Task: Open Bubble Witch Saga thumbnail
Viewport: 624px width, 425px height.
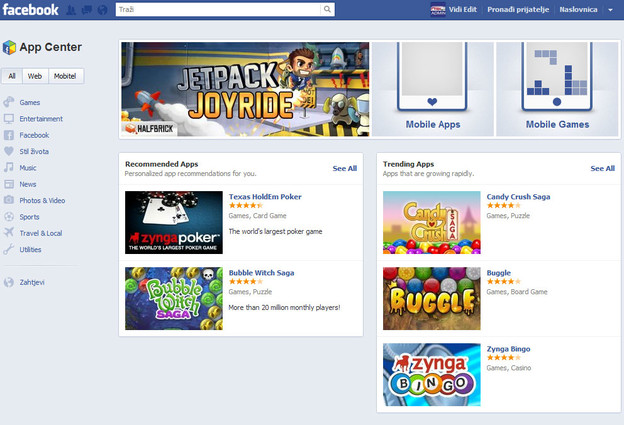Action: (x=174, y=298)
